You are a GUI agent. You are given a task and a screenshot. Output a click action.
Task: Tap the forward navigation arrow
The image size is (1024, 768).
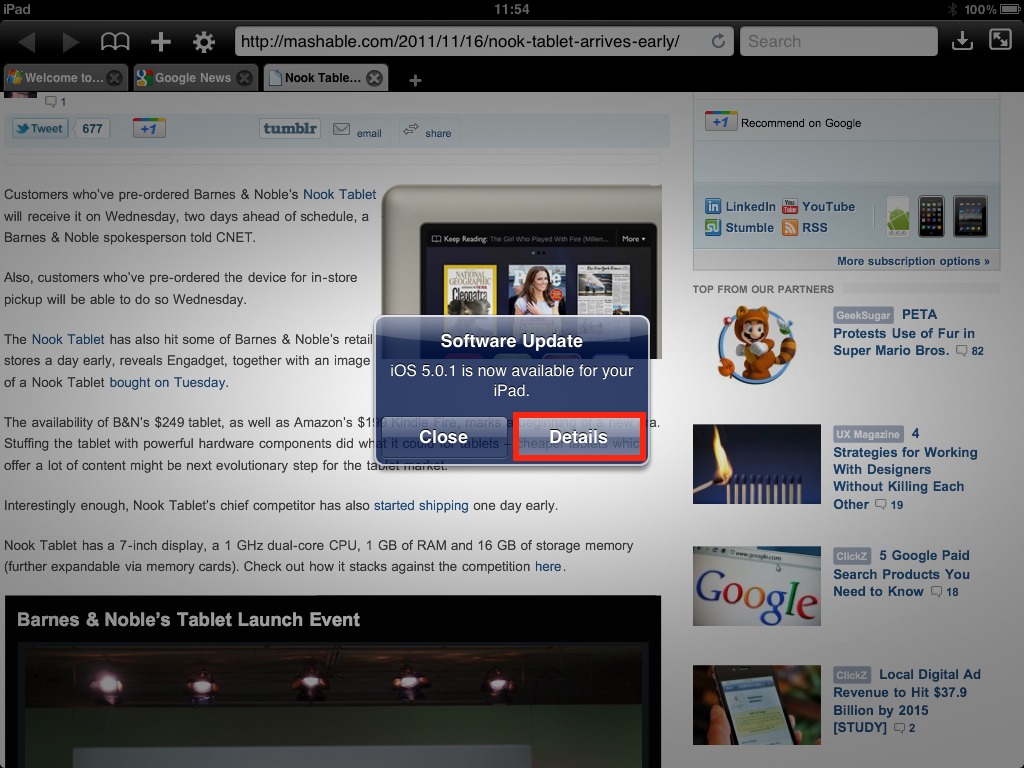point(71,42)
